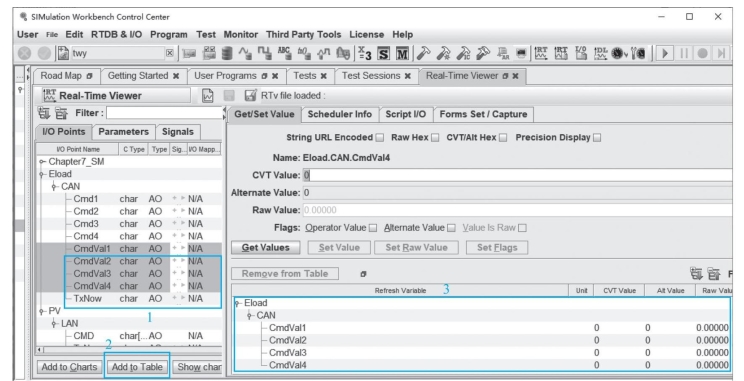This screenshot has height=381, width=744.
Task: Toggle the Raw Hex checkbox
Action: coord(435,138)
